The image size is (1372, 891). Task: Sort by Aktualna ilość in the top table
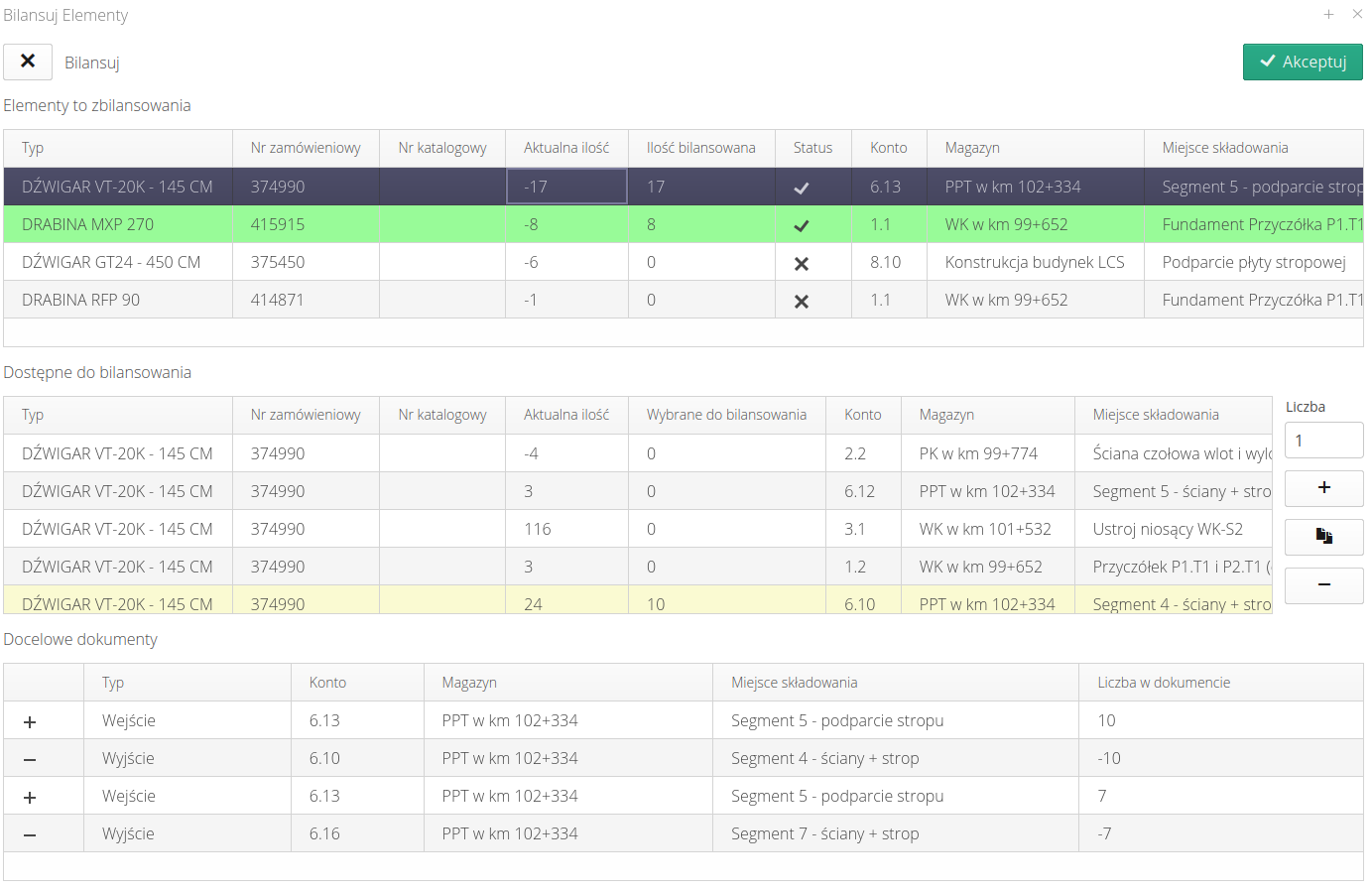[566, 148]
